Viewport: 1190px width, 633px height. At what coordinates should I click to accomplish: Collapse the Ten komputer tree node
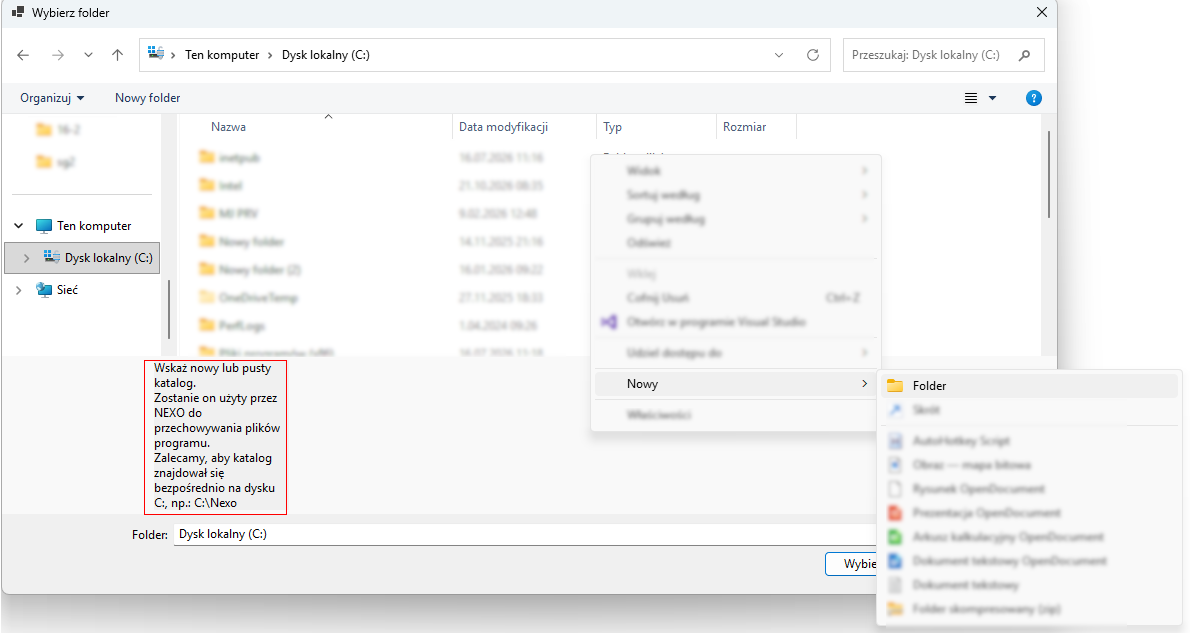pos(19,225)
